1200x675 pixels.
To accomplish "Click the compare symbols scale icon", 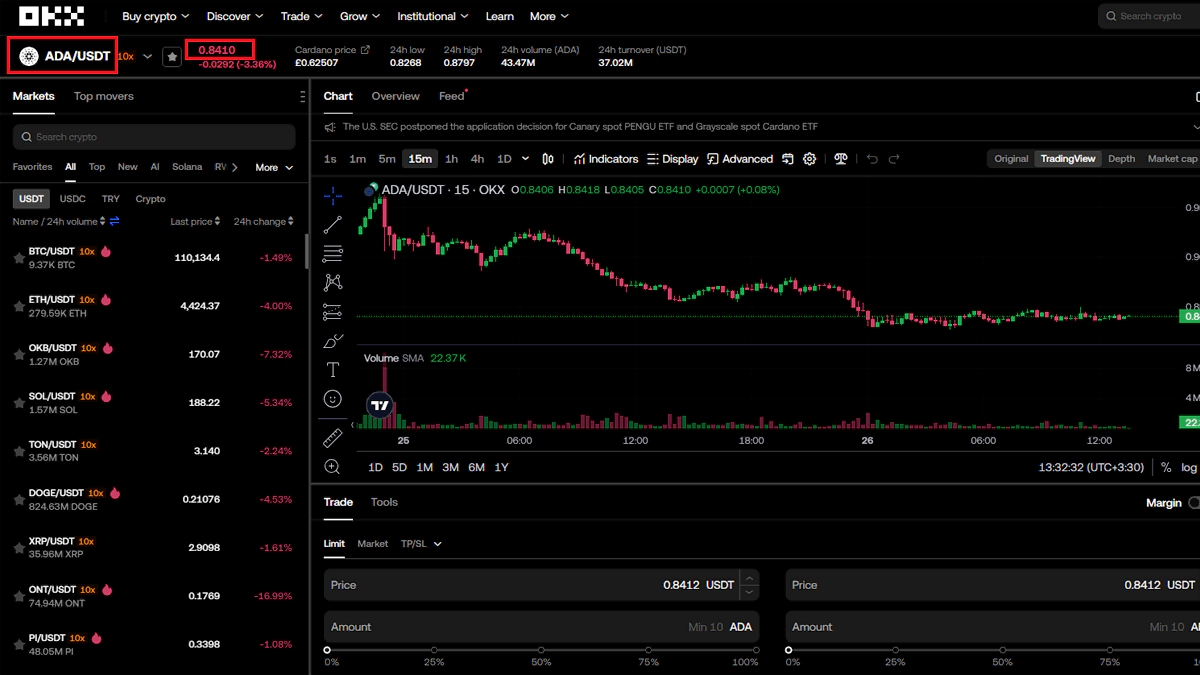I will click(841, 159).
